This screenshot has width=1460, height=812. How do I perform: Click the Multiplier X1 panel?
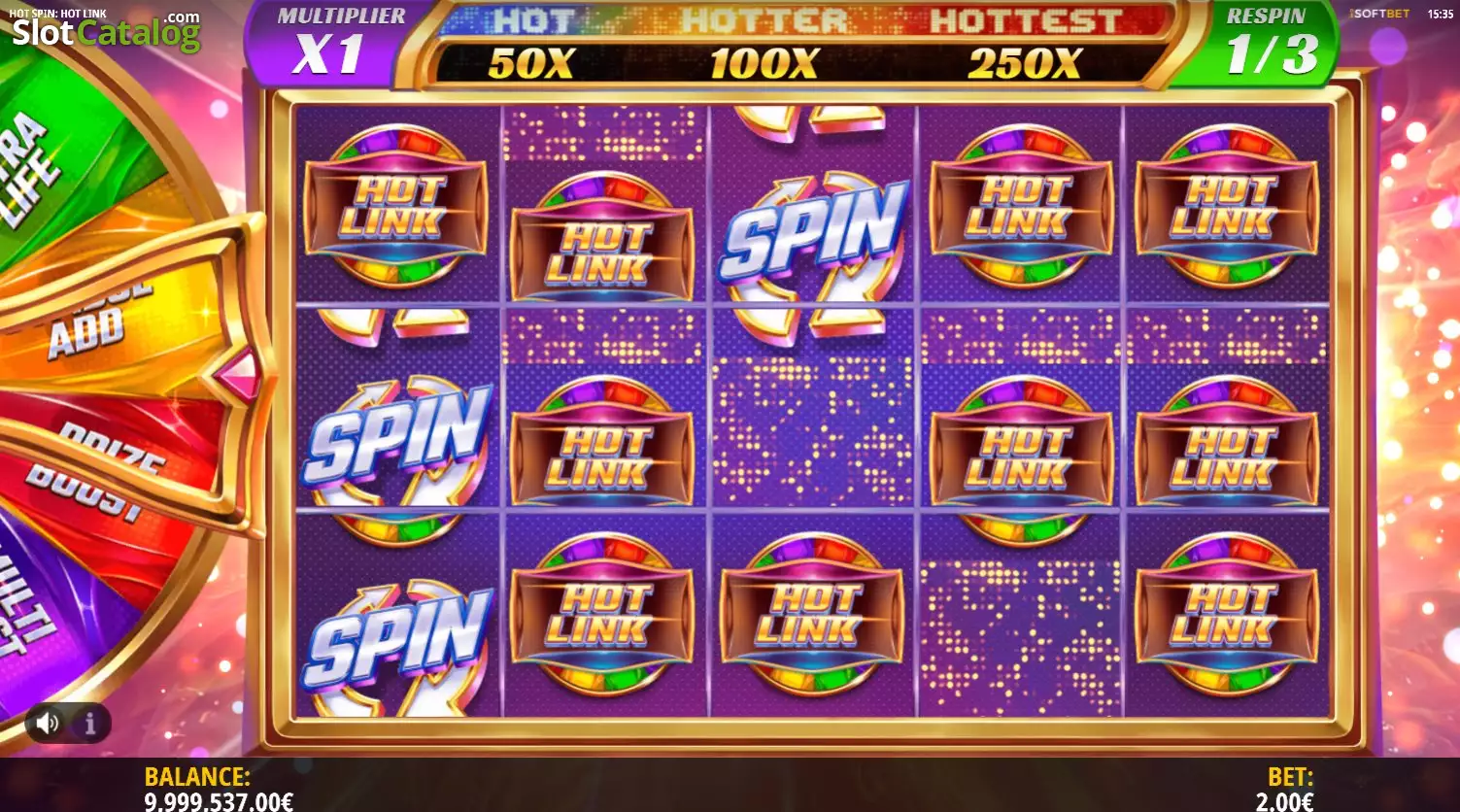pyautogui.click(x=328, y=41)
